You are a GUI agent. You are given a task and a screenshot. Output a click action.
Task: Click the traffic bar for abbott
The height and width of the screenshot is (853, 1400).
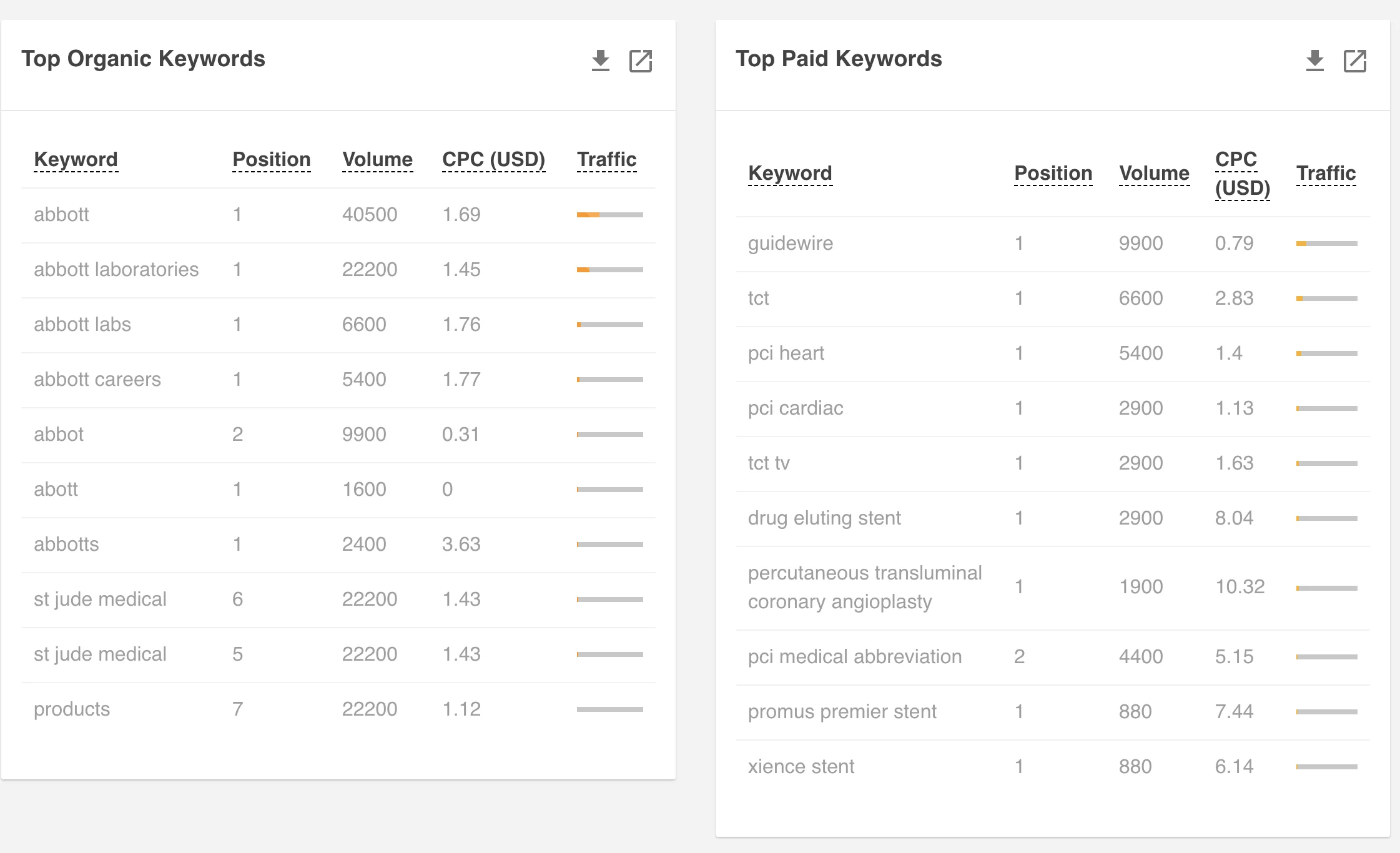click(610, 215)
